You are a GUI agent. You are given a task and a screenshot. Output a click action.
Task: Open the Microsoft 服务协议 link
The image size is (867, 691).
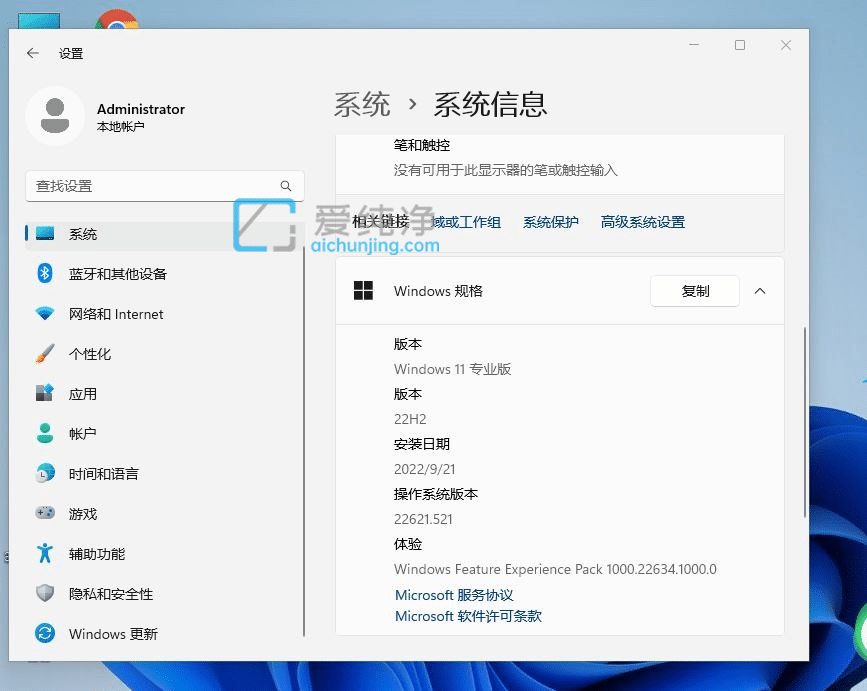[x=453, y=595]
